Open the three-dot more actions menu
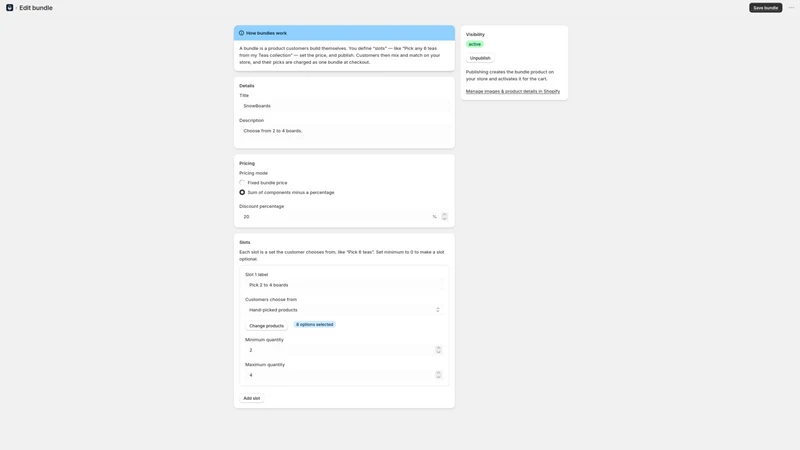 pyautogui.click(x=791, y=8)
